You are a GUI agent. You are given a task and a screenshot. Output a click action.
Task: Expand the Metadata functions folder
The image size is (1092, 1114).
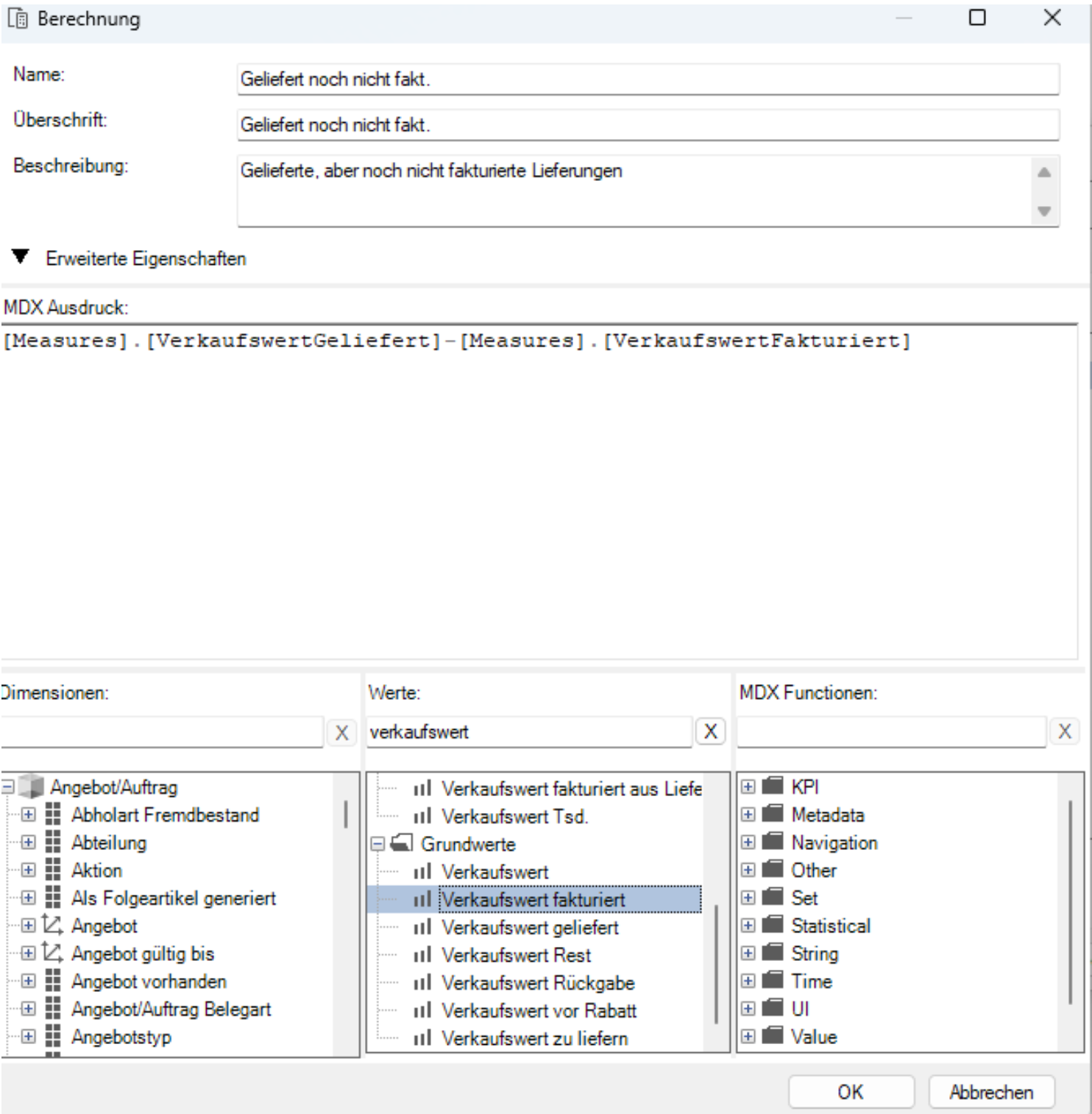click(x=748, y=815)
